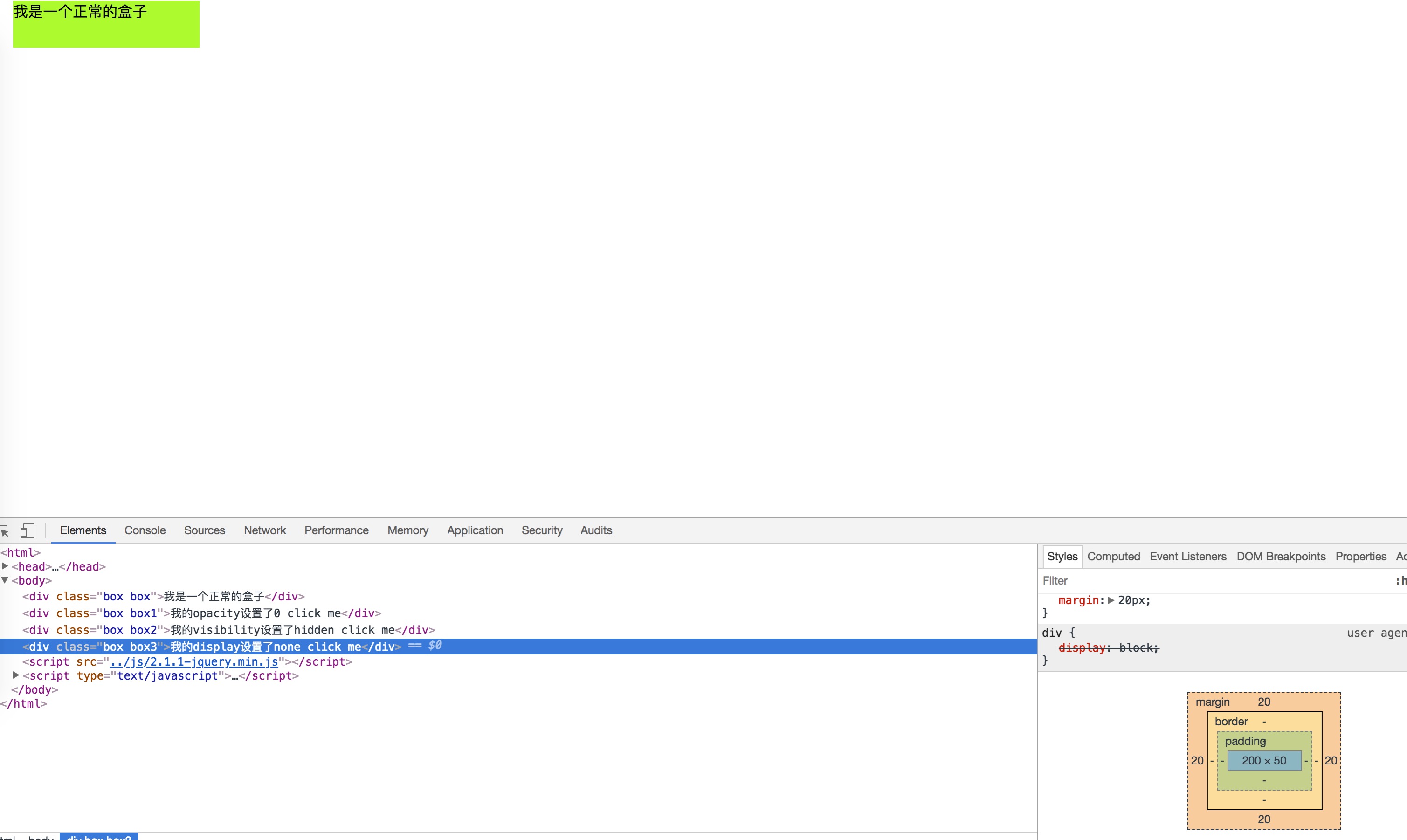
Task: Click the green normal box on page
Action: [106, 24]
